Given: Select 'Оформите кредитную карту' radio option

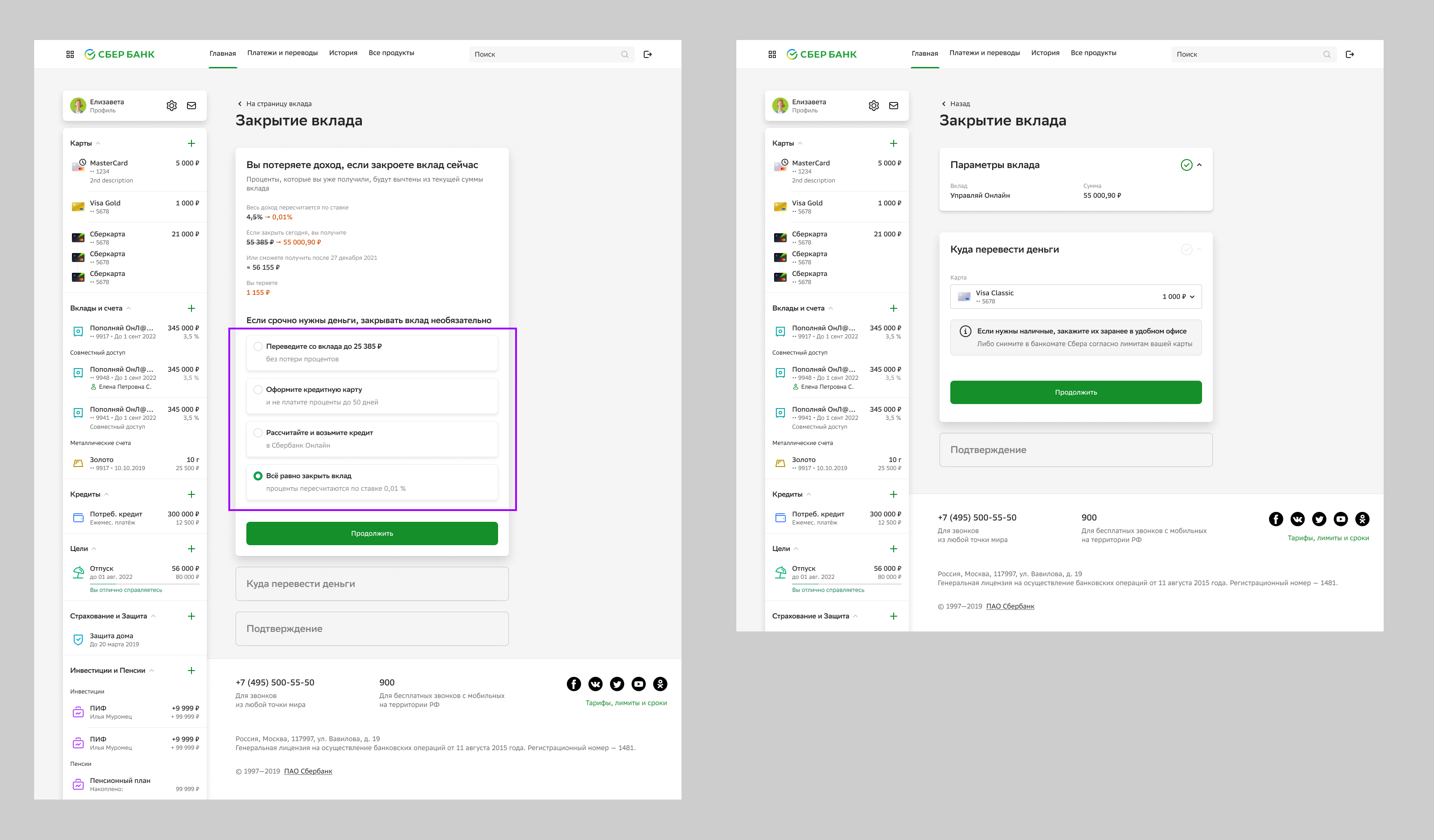Looking at the screenshot, I should pyautogui.click(x=258, y=390).
